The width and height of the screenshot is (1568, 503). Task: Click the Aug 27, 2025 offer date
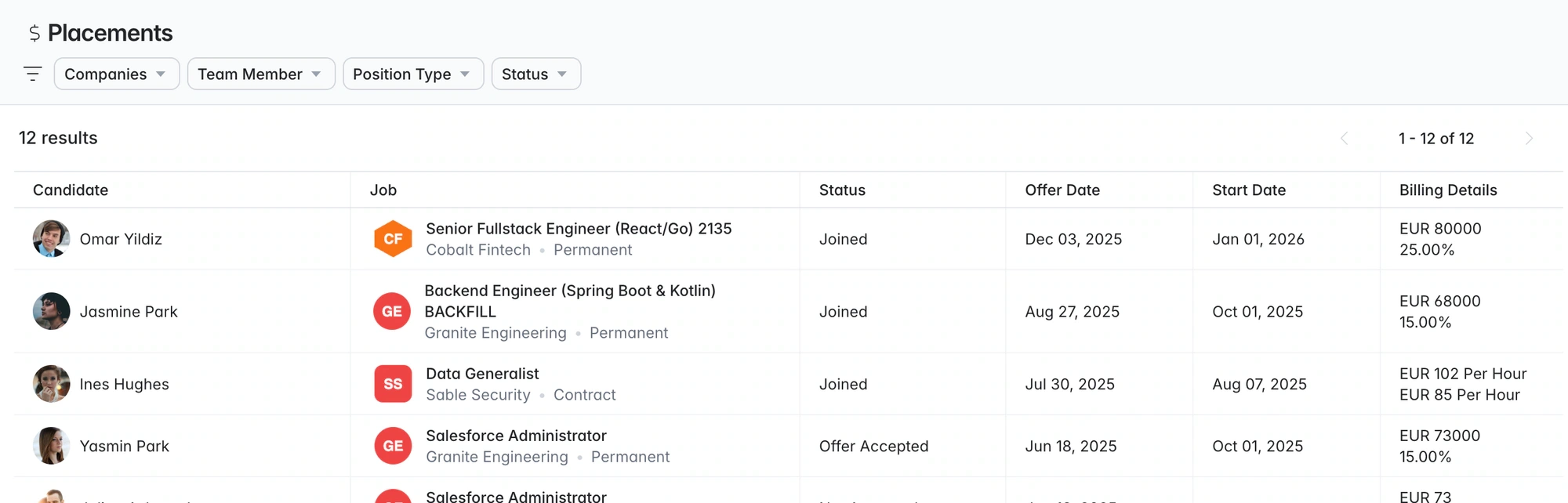click(1072, 312)
